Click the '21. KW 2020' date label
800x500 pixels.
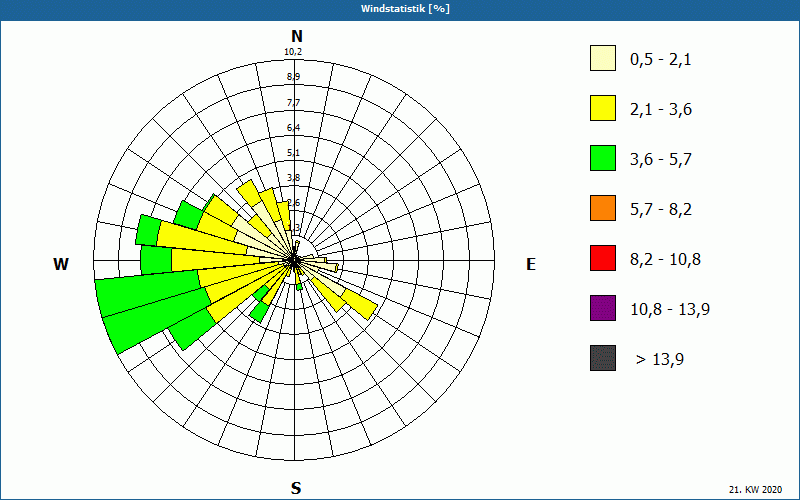[x=755, y=490]
